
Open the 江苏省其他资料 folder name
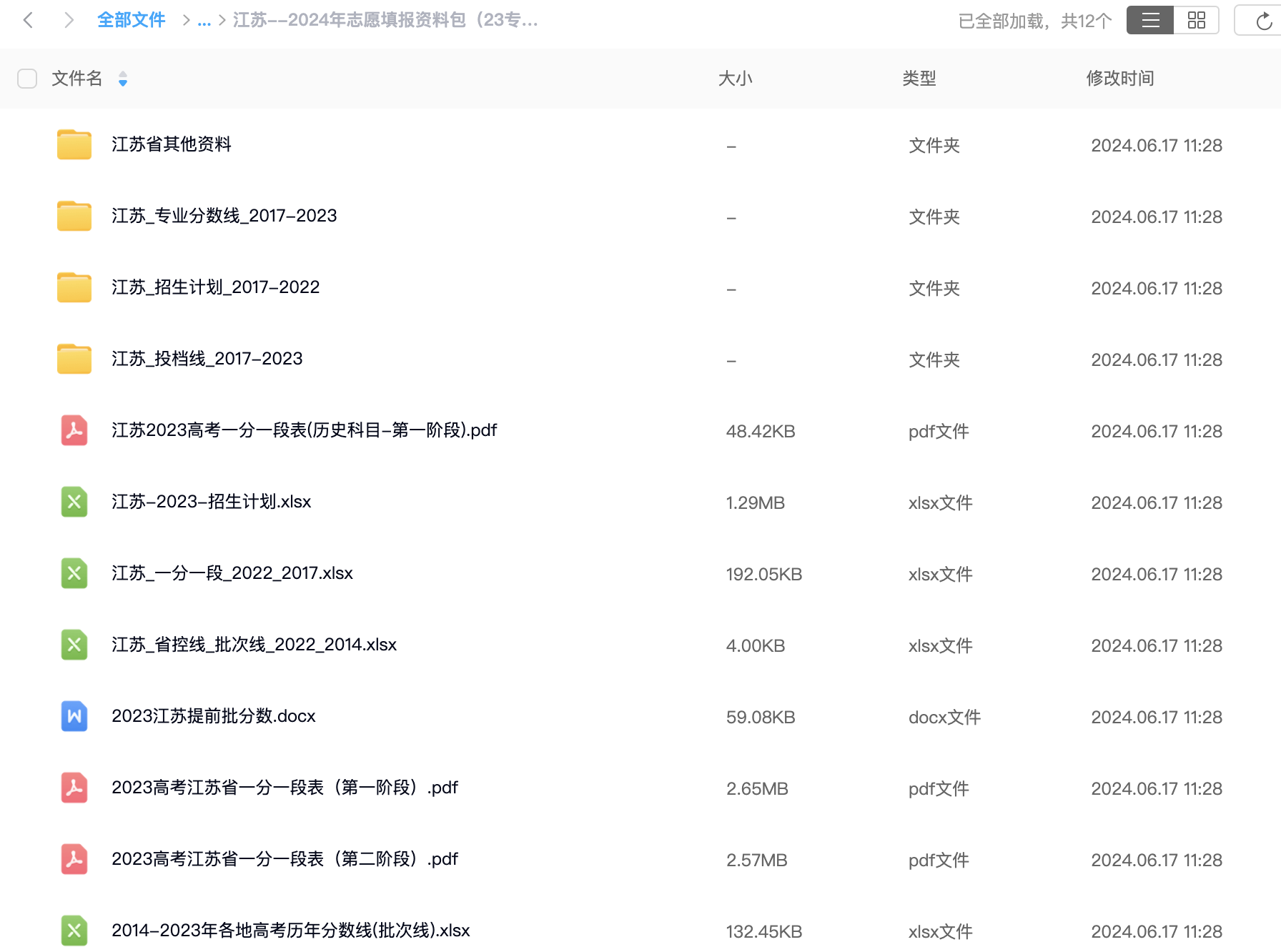[x=172, y=144]
